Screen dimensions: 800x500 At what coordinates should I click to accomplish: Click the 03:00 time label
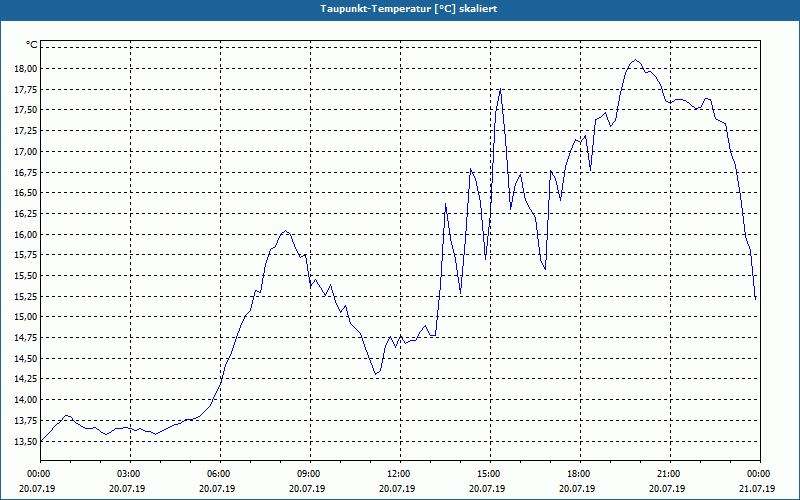click(130, 474)
